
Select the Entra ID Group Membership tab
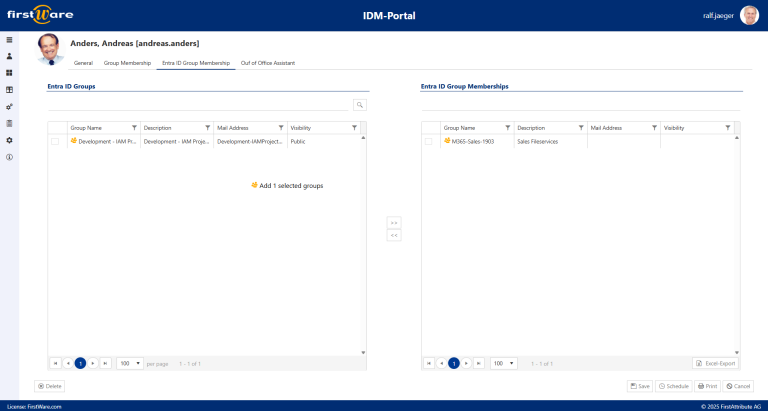pyautogui.click(x=196, y=63)
